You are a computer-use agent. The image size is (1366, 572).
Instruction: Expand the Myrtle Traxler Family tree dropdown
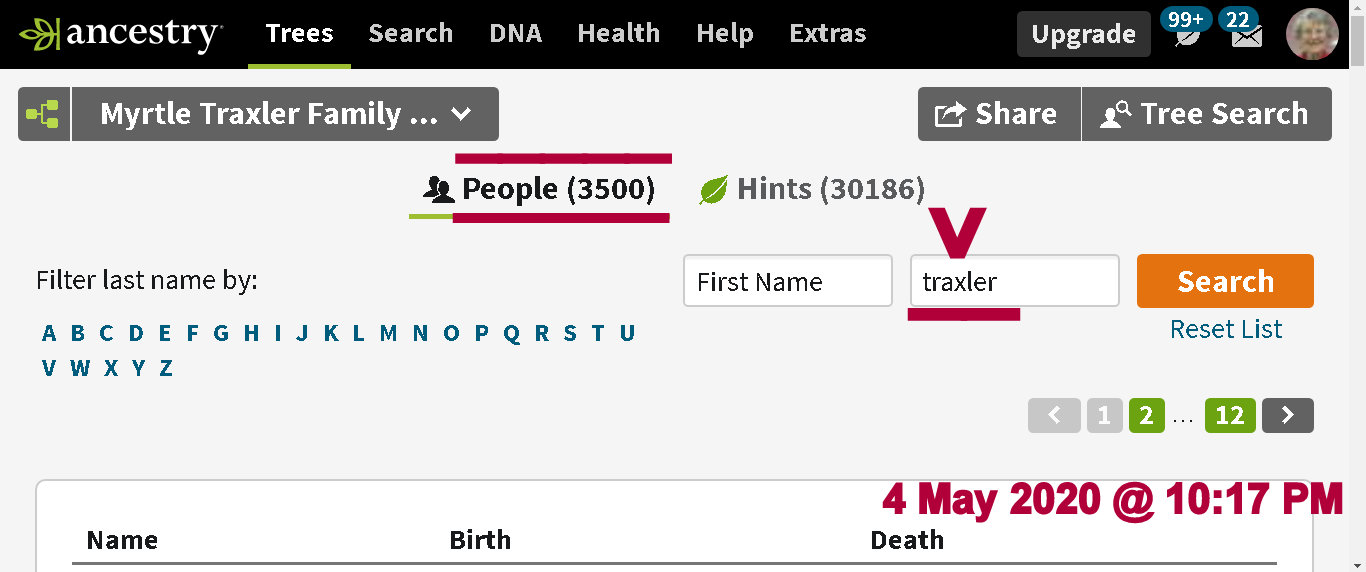tap(285, 114)
